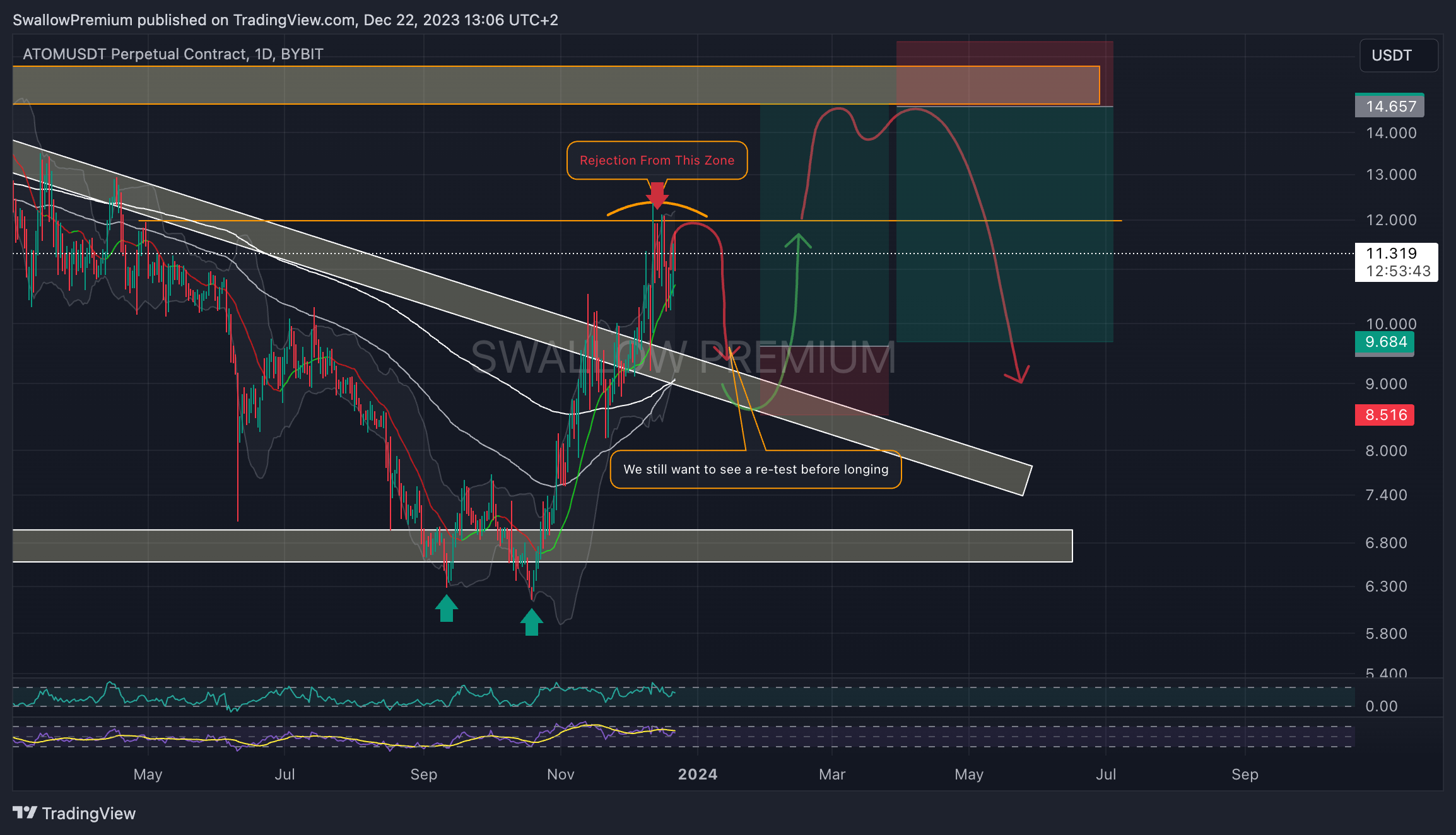The width and height of the screenshot is (1456, 835).
Task: Click the ATOMUSDT Perpetual Contract title
Action: click(x=173, y=54)
